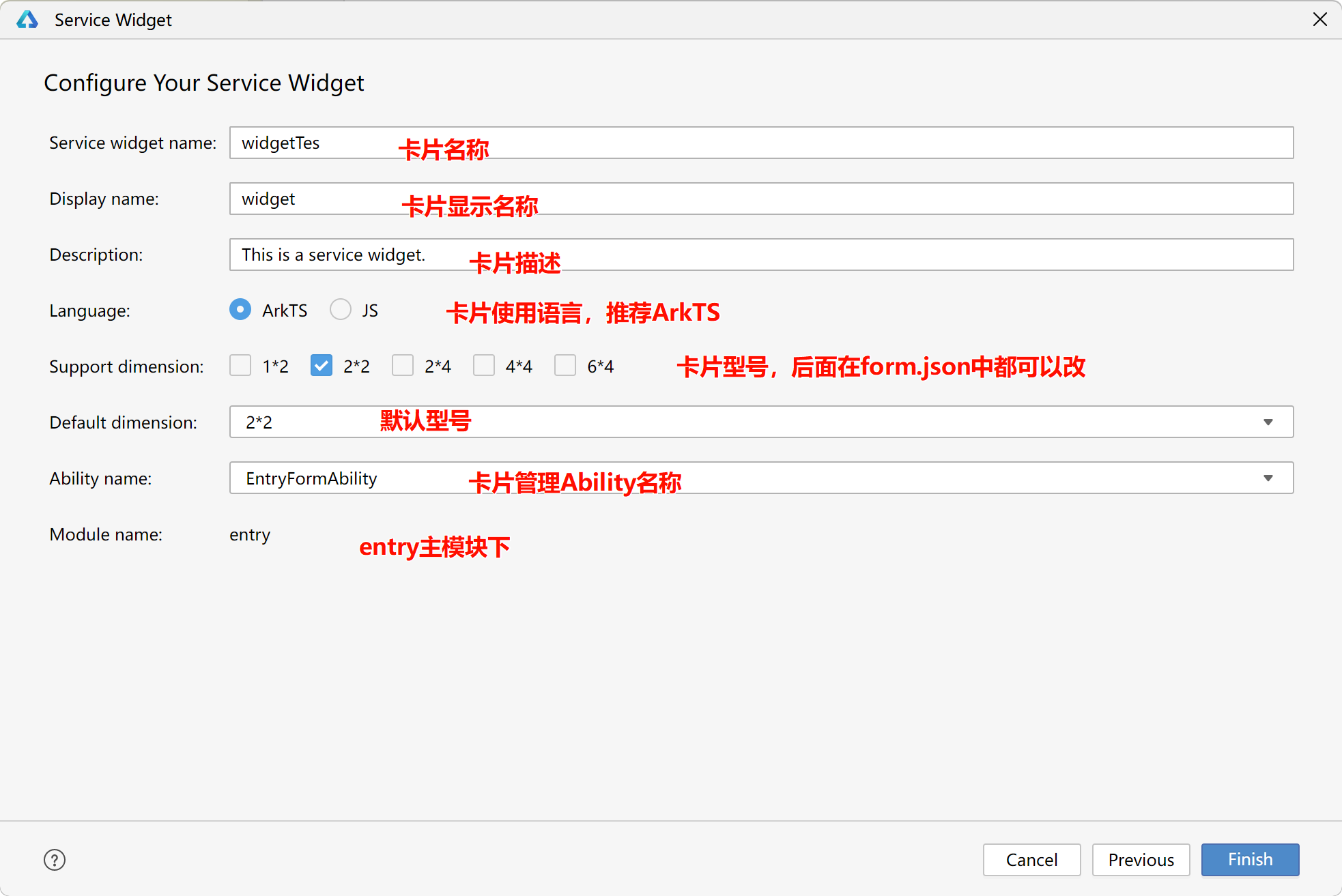Select the JS language radio button

click(x=341, y=310)
